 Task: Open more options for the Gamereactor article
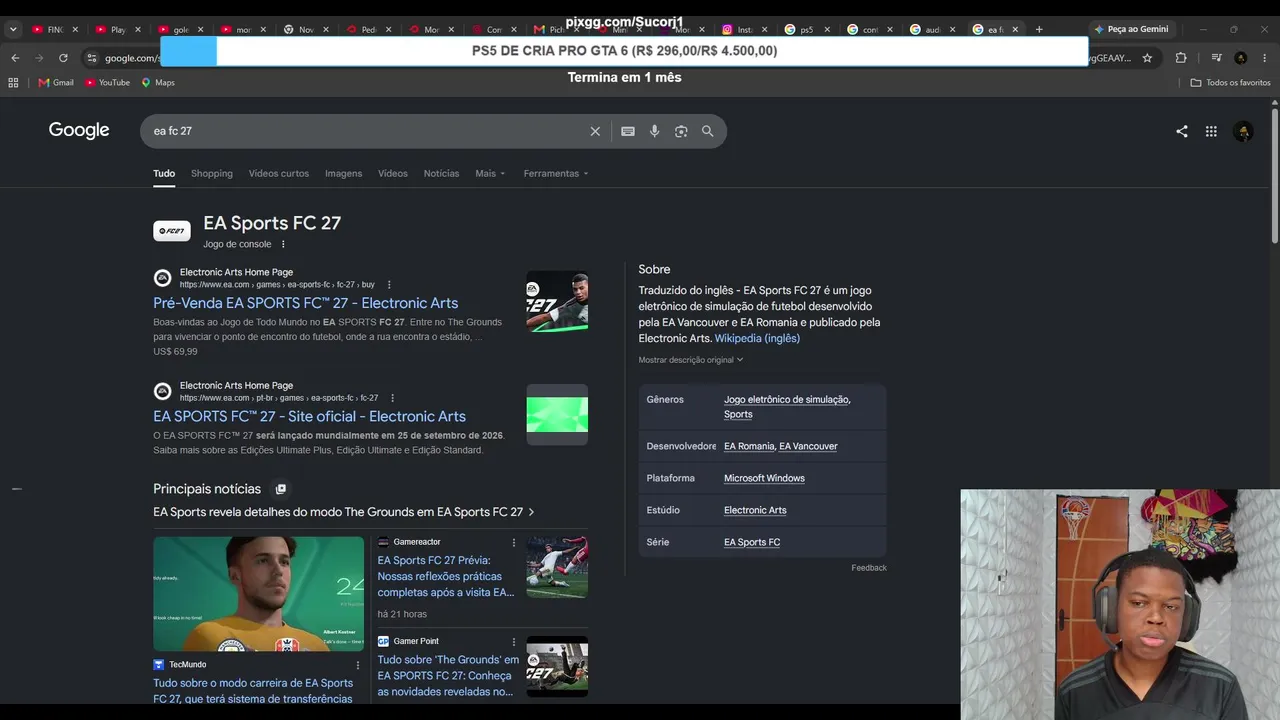[x=514, y=542]
